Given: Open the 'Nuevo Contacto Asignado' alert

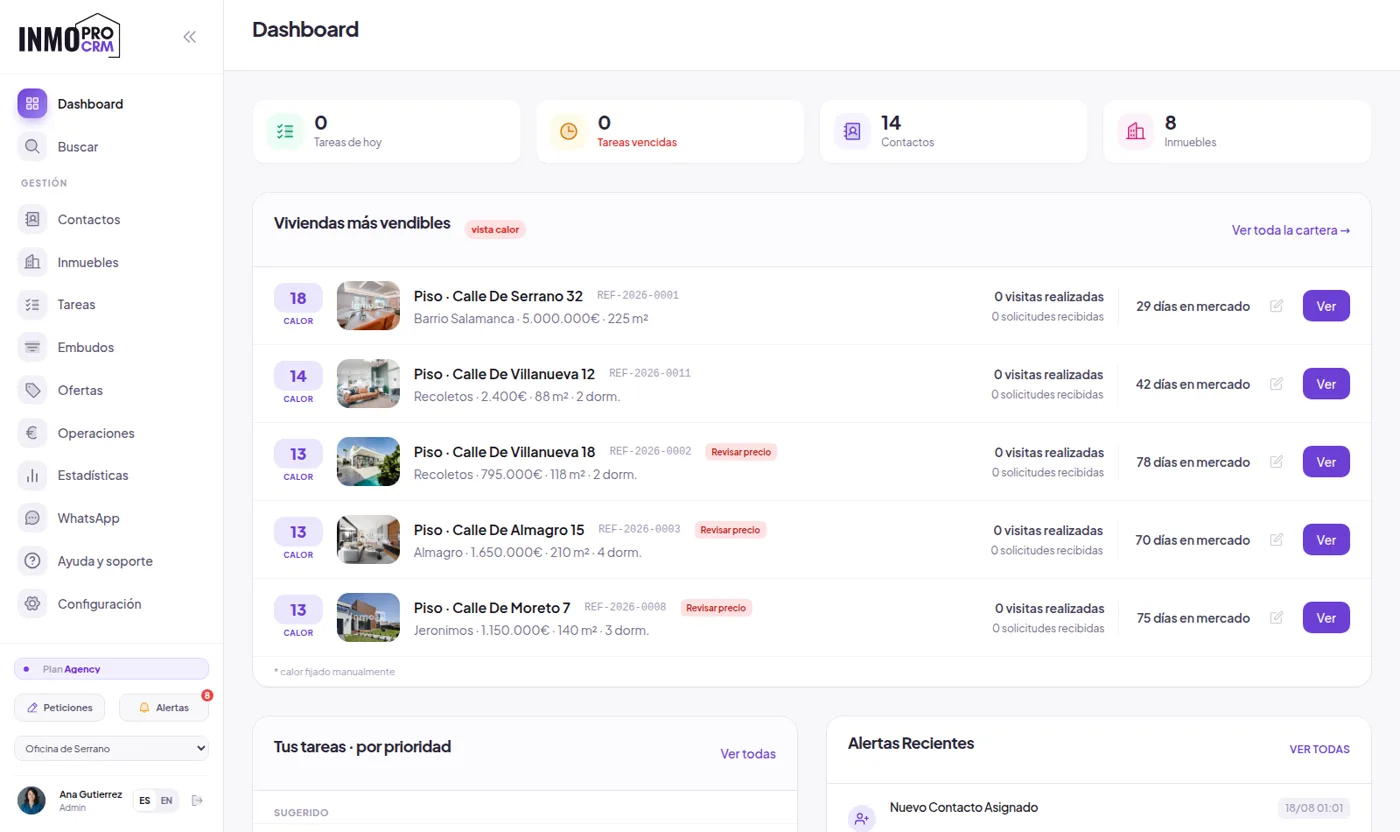Looking at the screenshot, I should [964, 807].
